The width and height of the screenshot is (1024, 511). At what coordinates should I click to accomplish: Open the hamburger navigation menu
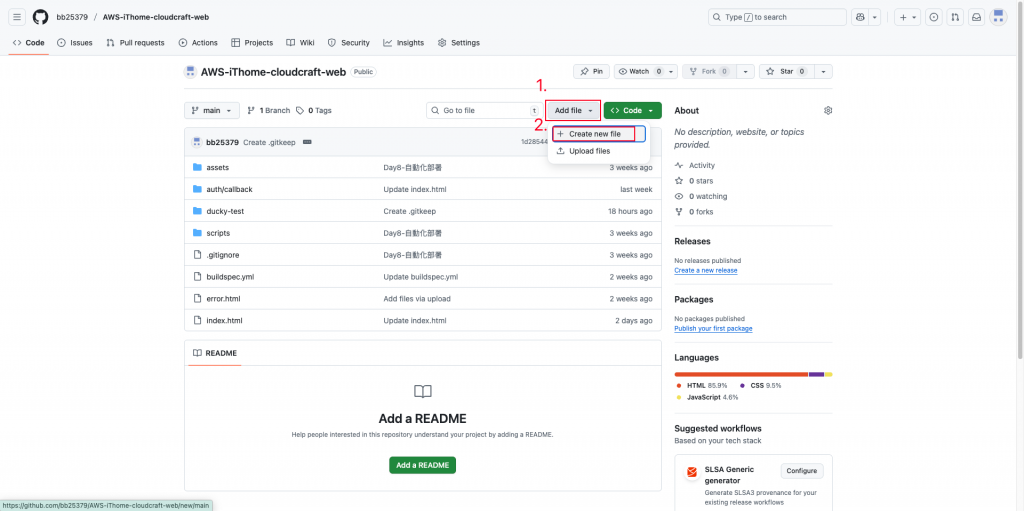point(17,17)
